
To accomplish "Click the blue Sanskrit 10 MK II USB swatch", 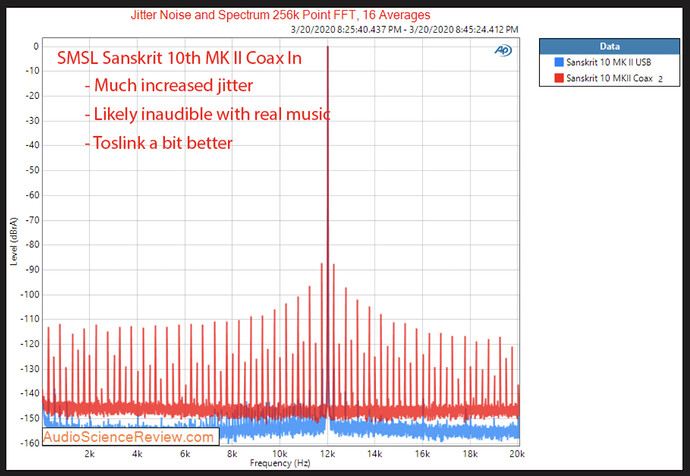I will click(559, 62).
